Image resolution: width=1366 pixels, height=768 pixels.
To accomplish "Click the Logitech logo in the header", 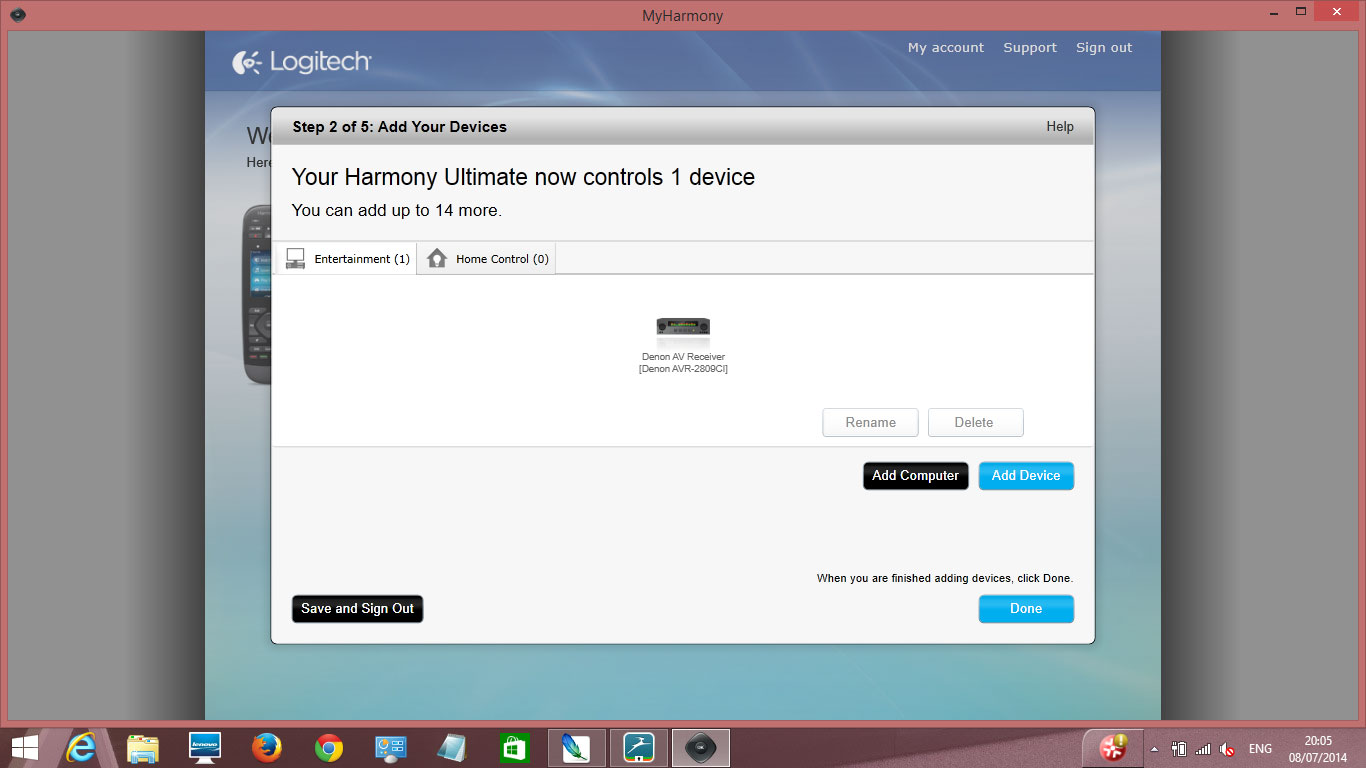I will tap(302, 62).
